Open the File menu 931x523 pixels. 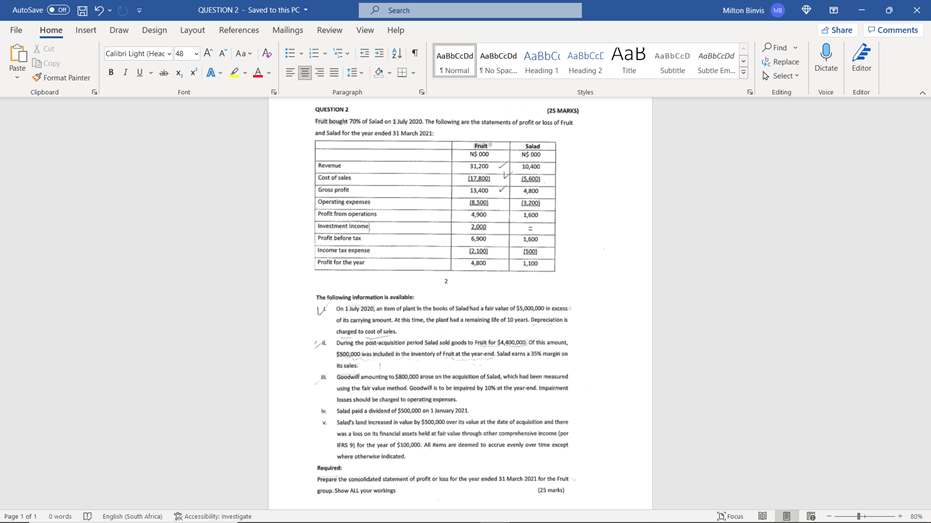[x=16, y=30]
